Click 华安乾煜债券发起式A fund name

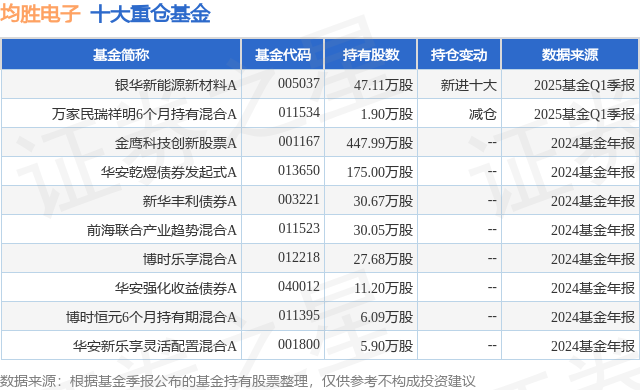click(x=169, y=172)
